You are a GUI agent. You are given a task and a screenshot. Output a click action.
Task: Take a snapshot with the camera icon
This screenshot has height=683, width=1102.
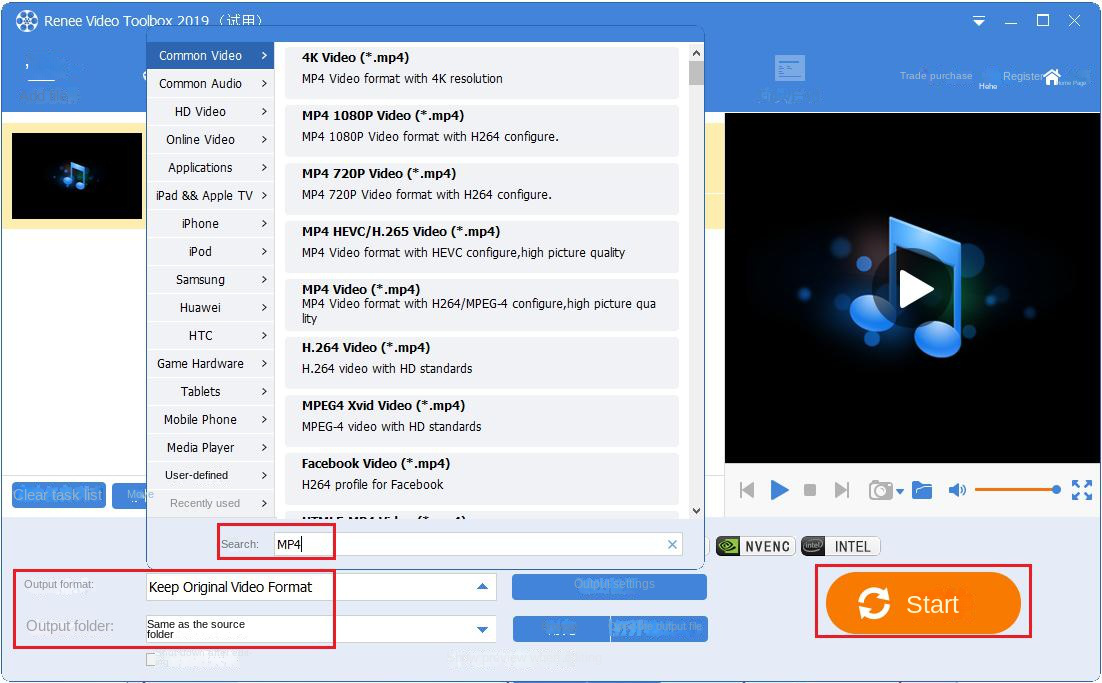(x=881, y=490)
